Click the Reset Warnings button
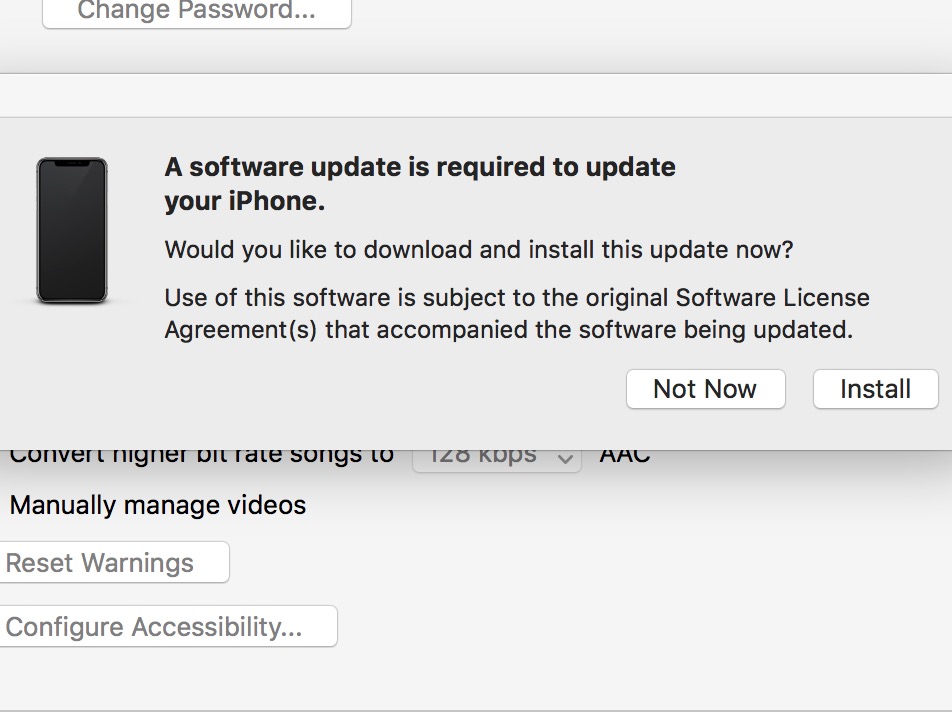Screen dimensions: 952x714 (x=114, y=562)
